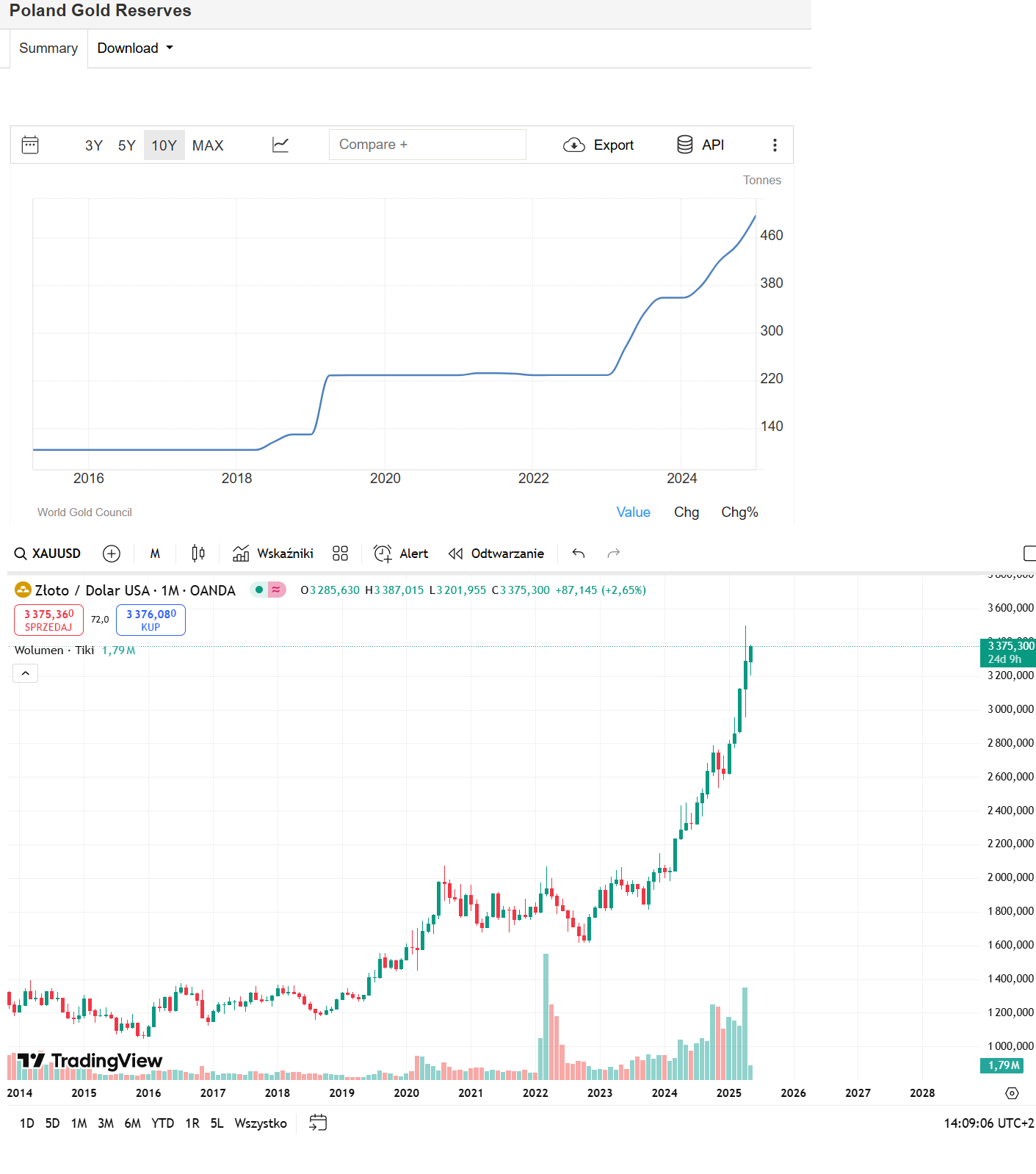Collapse the indicator legend chevron
The image size is (1036, 1174).
pos(26,673)
